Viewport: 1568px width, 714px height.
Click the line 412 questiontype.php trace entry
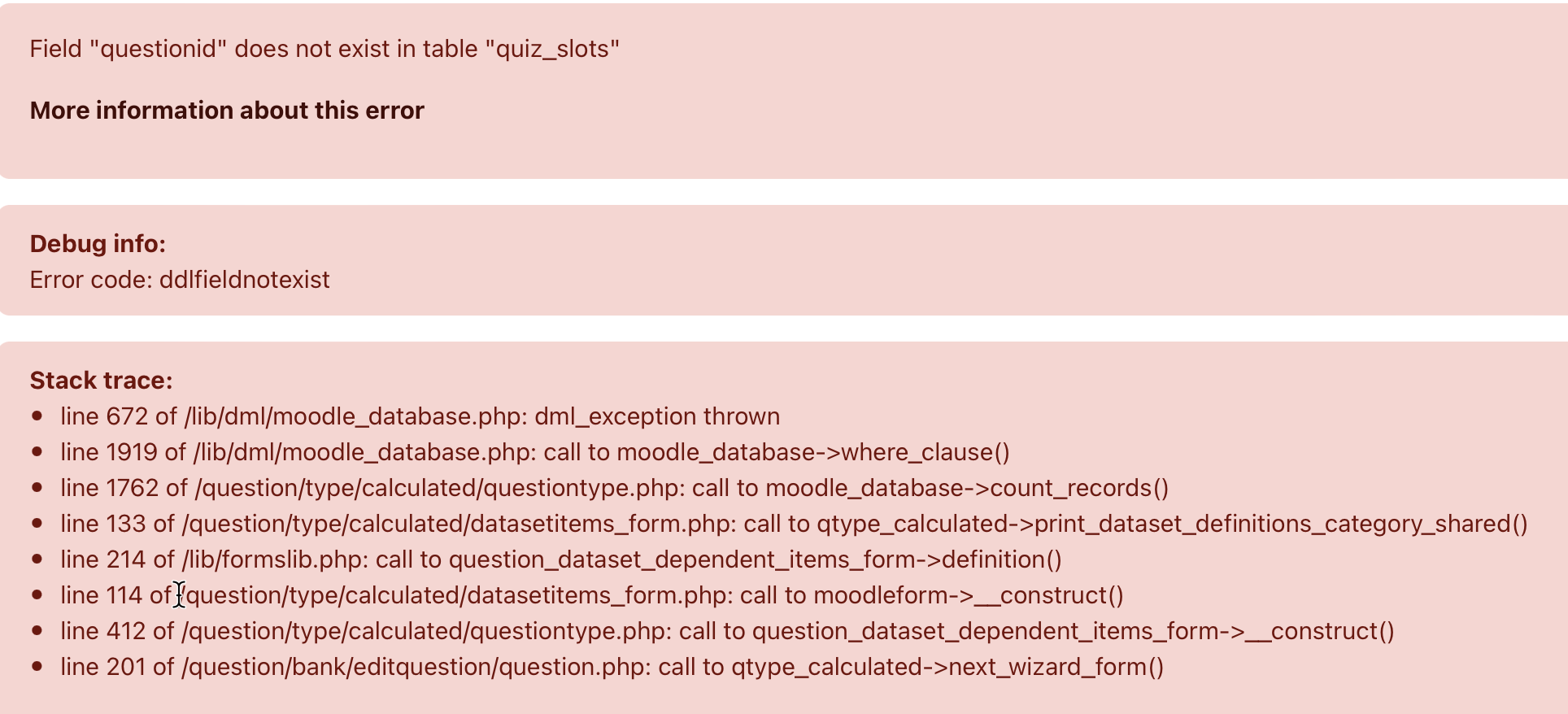click(727, 631)
